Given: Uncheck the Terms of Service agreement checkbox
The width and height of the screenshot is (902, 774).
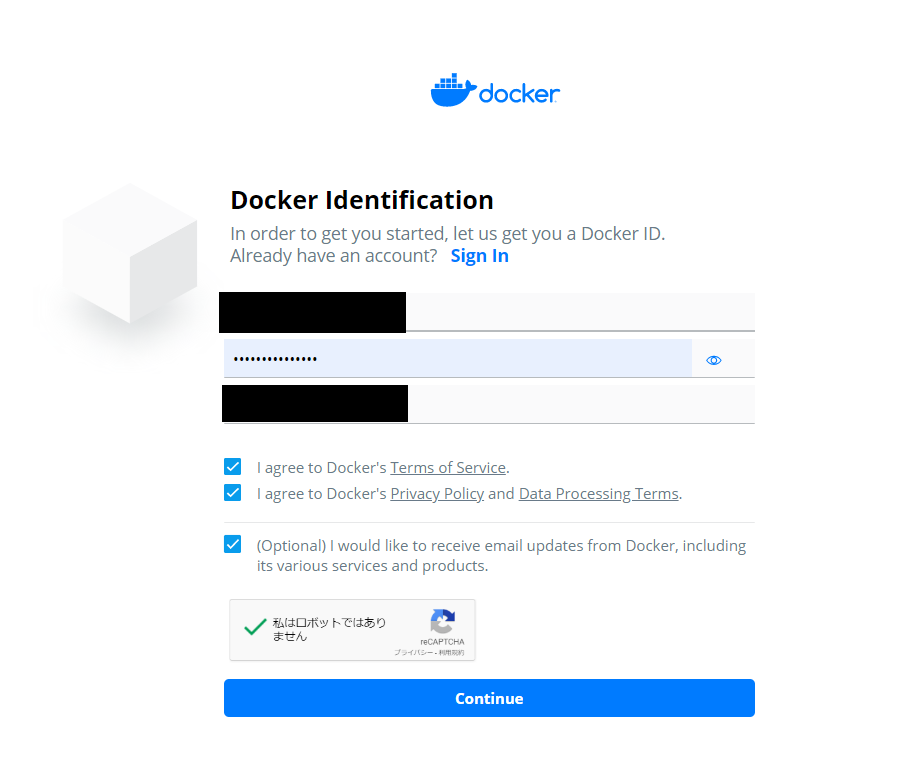Looking at the screenshot, I should (232, 467).
